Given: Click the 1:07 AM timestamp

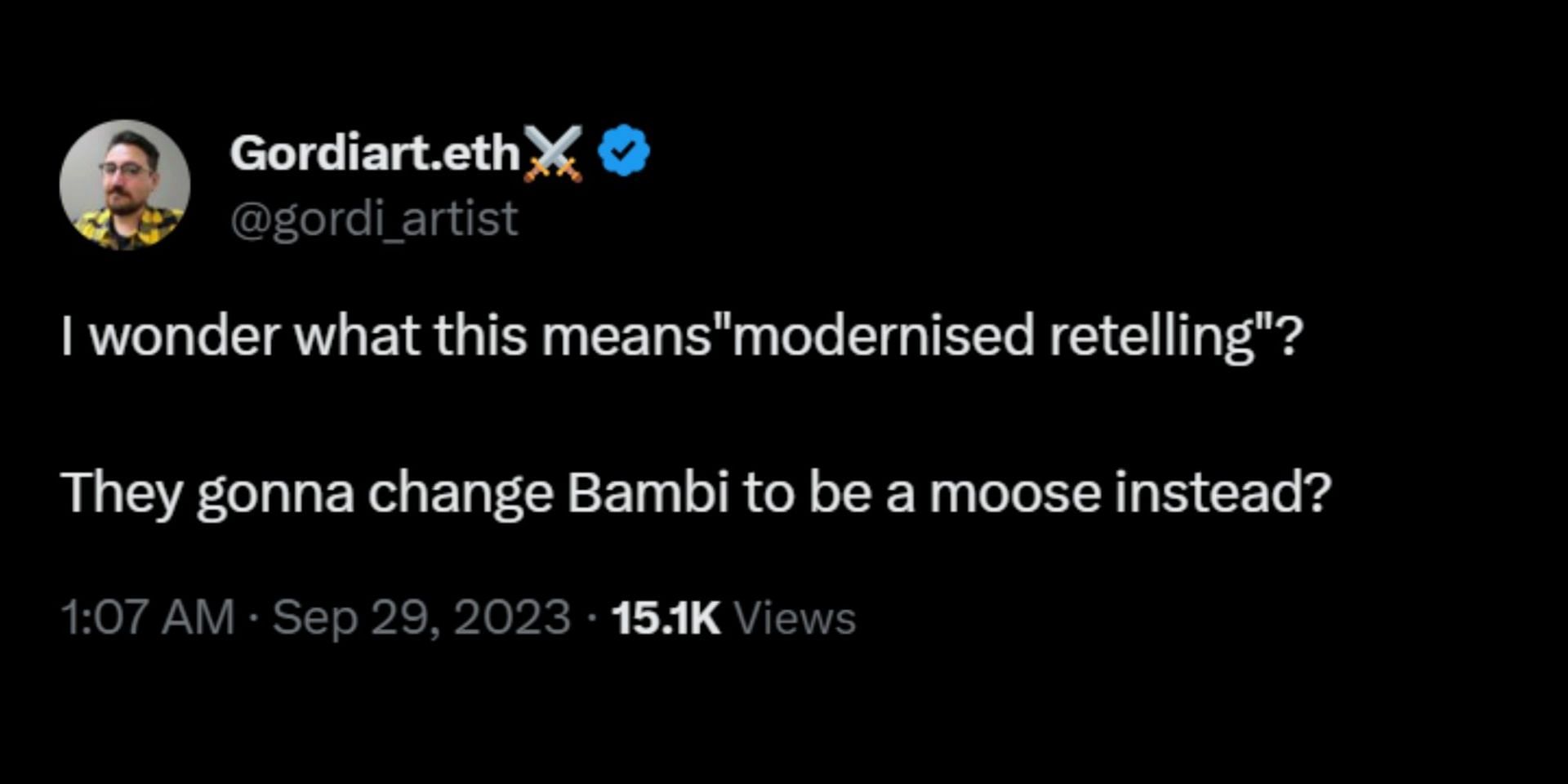Looking at the screenshot, I should tap(147, 617).
